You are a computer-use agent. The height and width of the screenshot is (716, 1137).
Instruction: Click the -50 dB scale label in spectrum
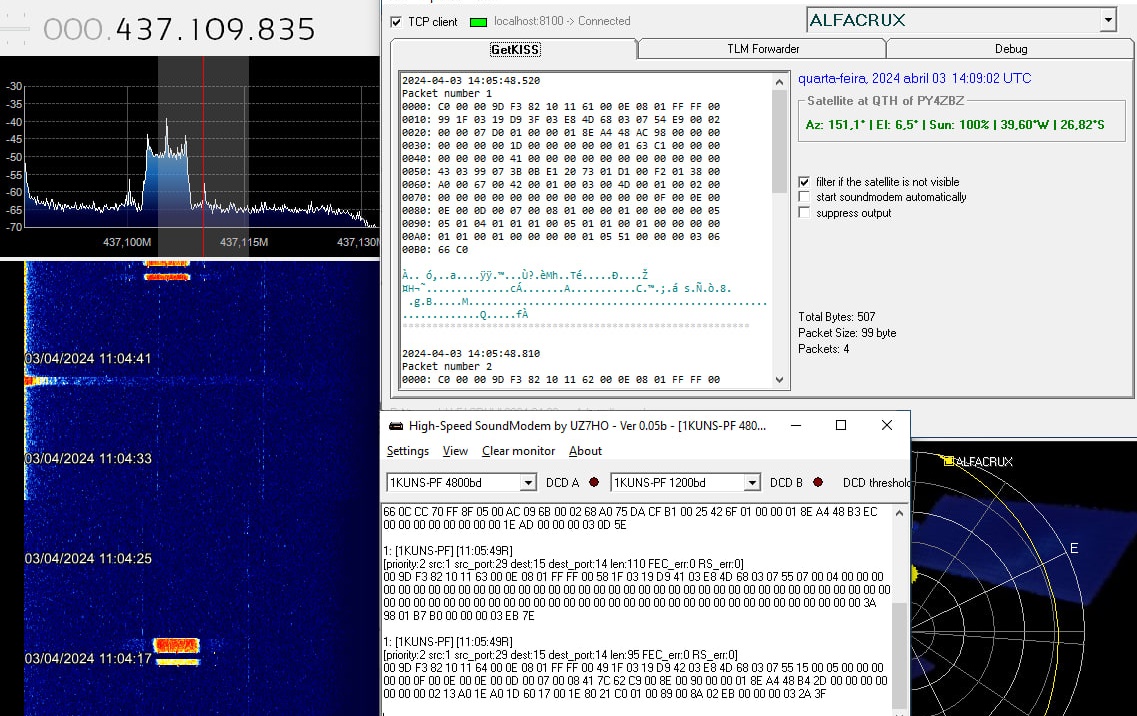click(x=14, y=157)
